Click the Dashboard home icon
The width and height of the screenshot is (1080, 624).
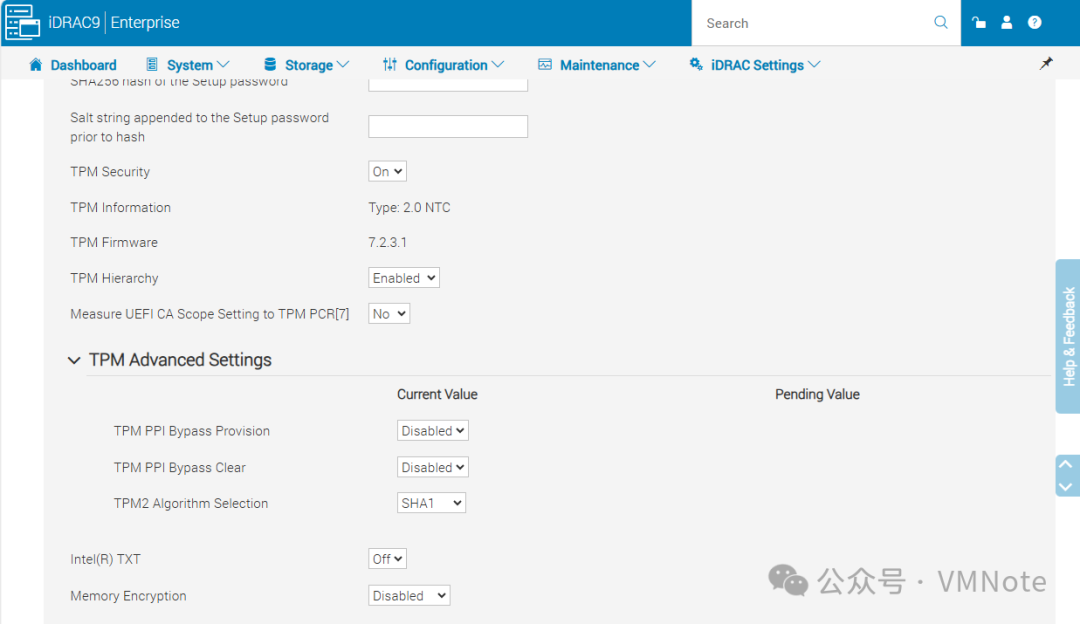36,65
